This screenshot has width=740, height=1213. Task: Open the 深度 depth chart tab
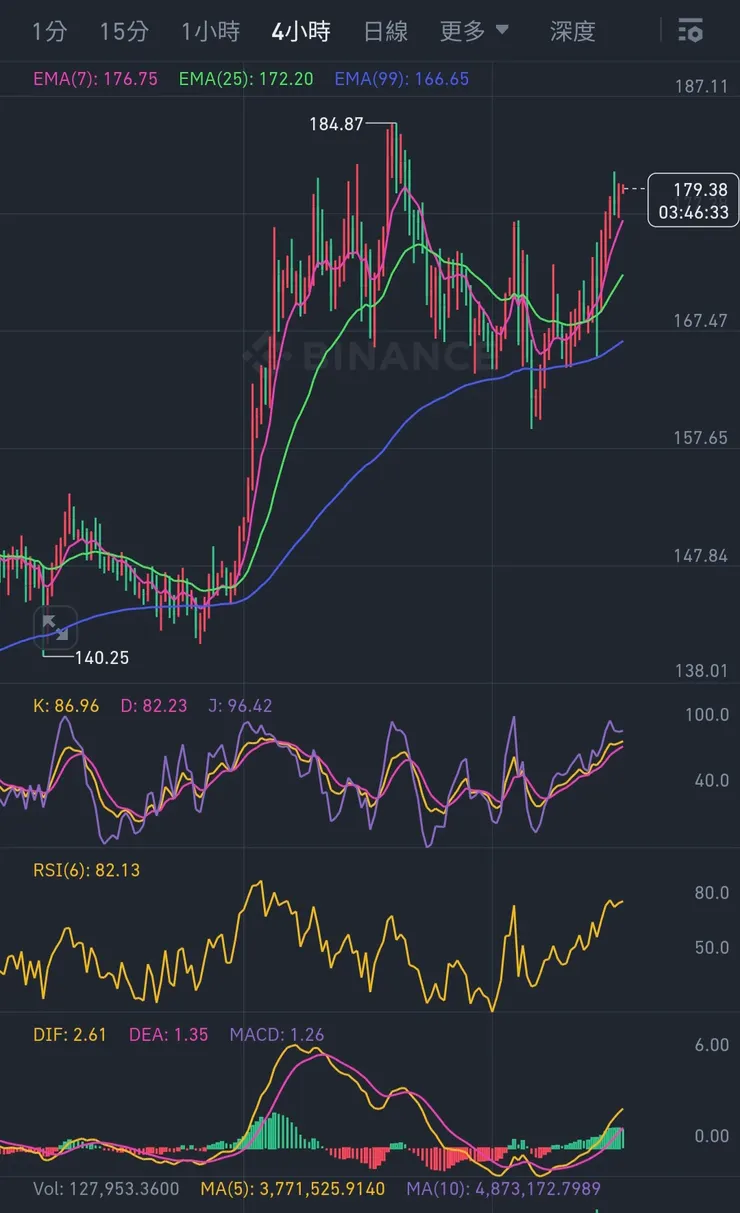click(573, 31)
